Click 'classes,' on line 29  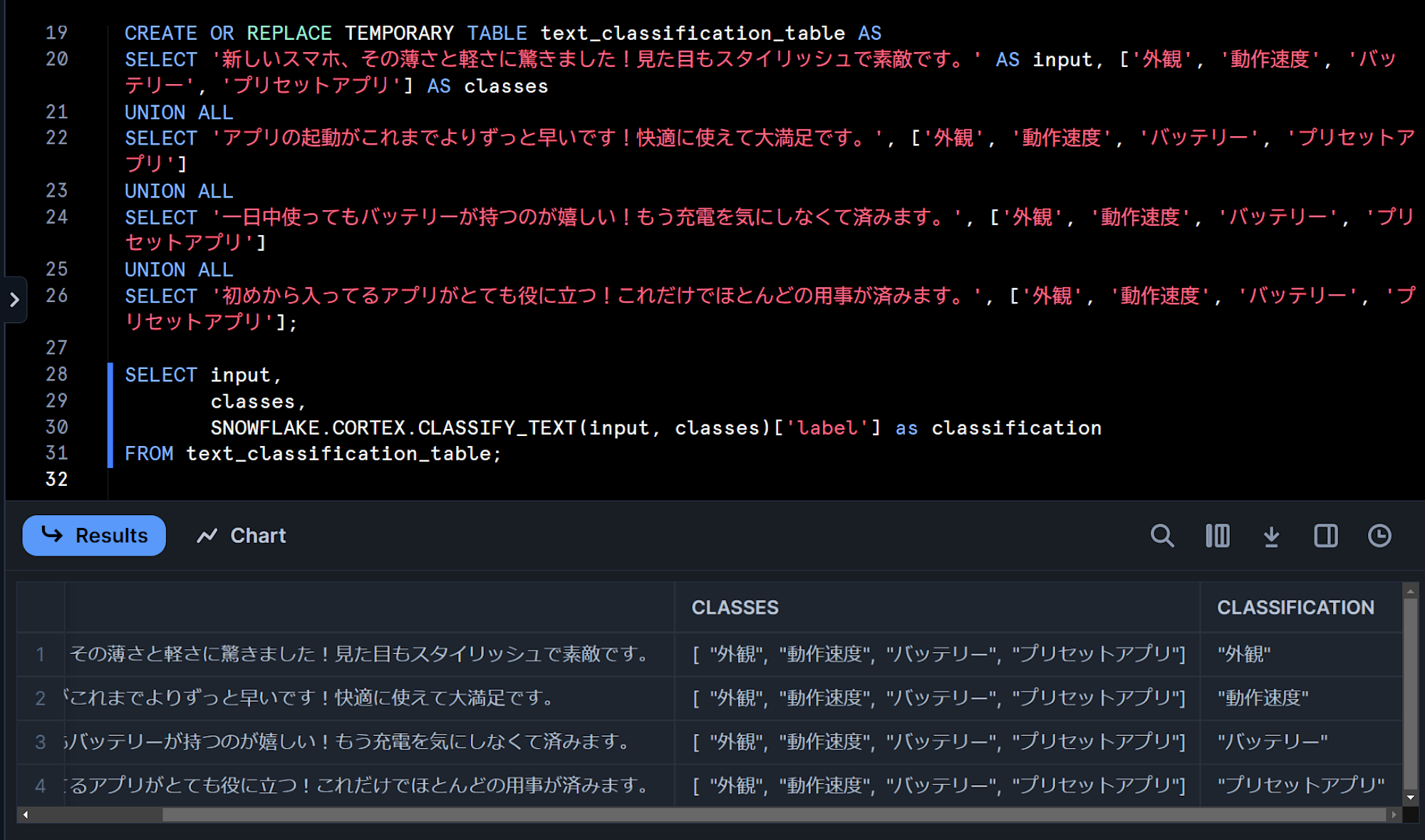coord(258,402)
